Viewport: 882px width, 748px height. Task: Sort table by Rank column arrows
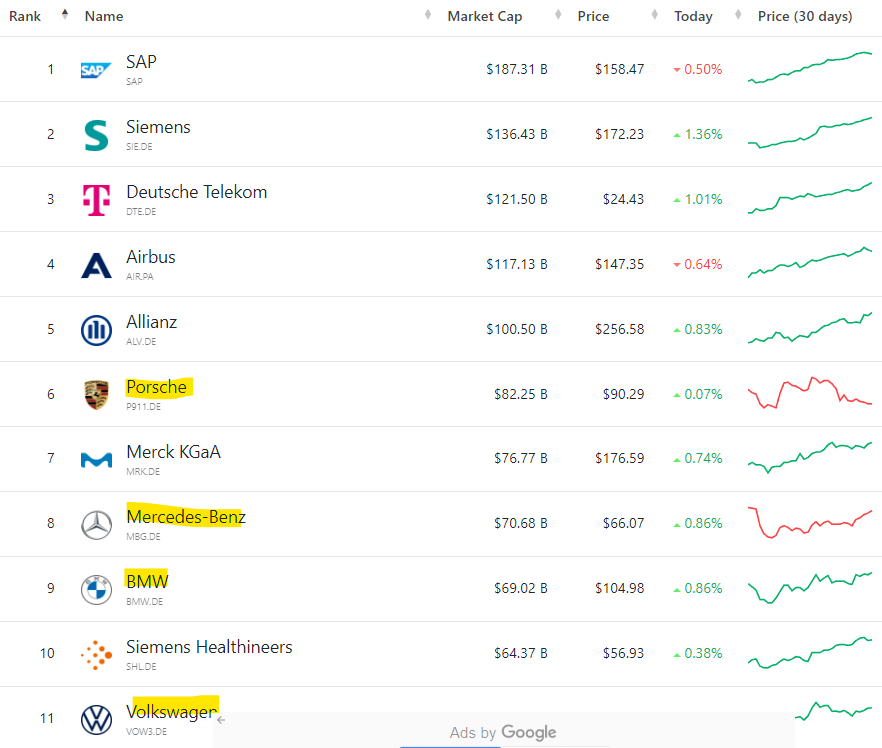65,15
